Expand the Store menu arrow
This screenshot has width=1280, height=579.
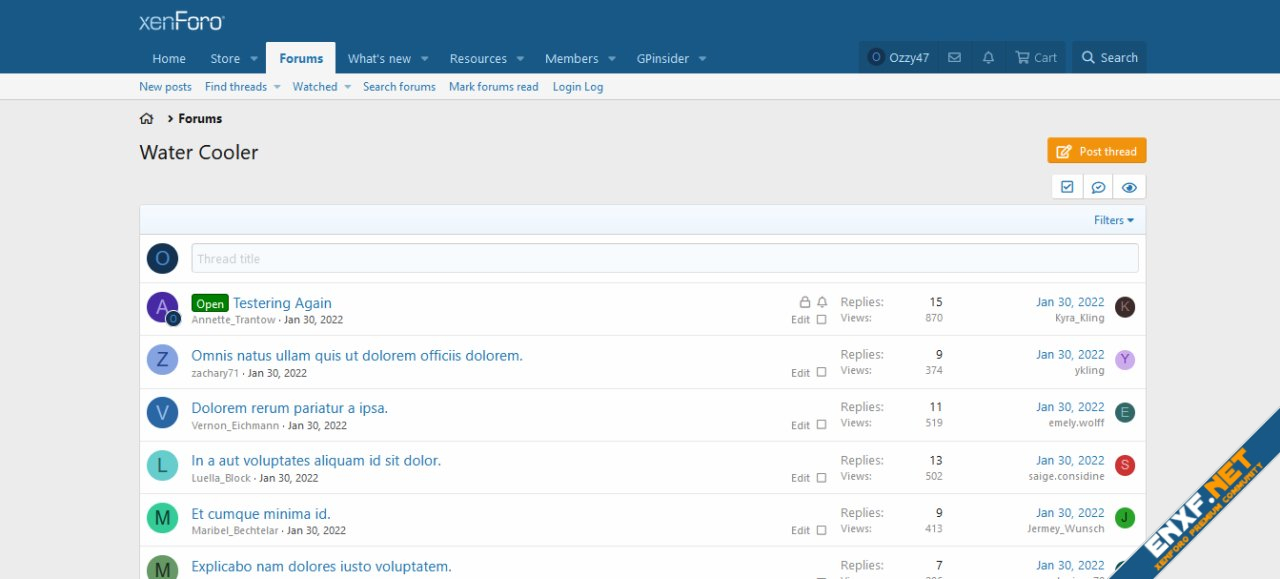click(x=254, y=59)
